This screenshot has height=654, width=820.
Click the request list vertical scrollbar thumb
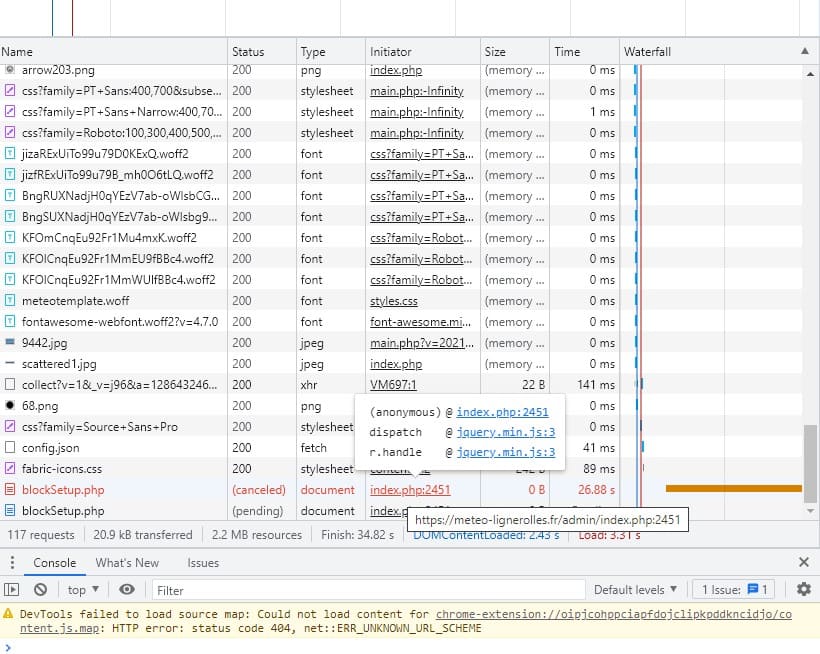pos(810,463)
